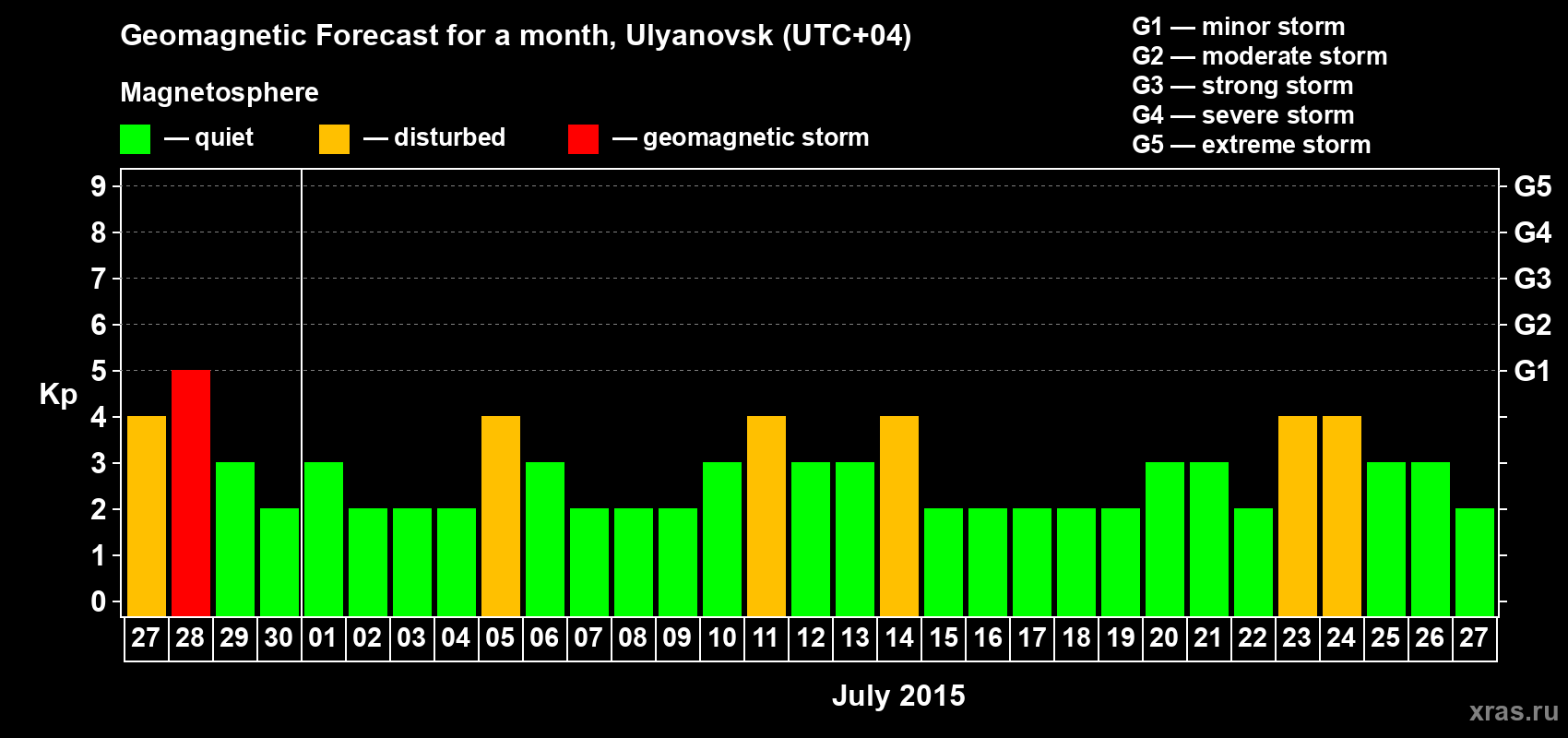Click the orange disturbed legend swatch
The image size is (1568, 738).
[x=334, y=139]
